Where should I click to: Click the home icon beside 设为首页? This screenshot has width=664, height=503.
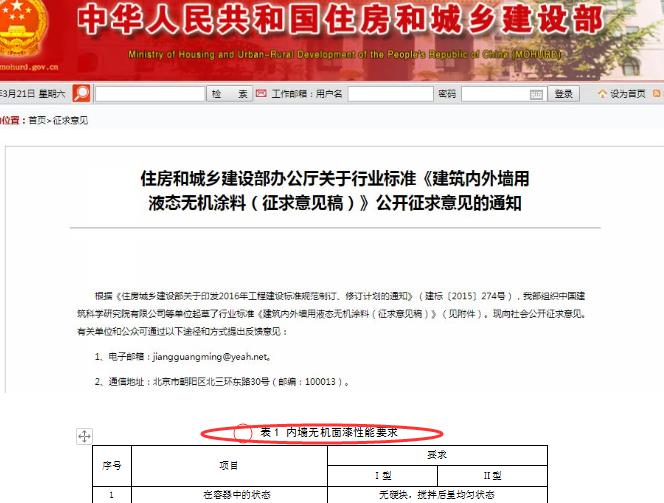click(x=602, y=94)
